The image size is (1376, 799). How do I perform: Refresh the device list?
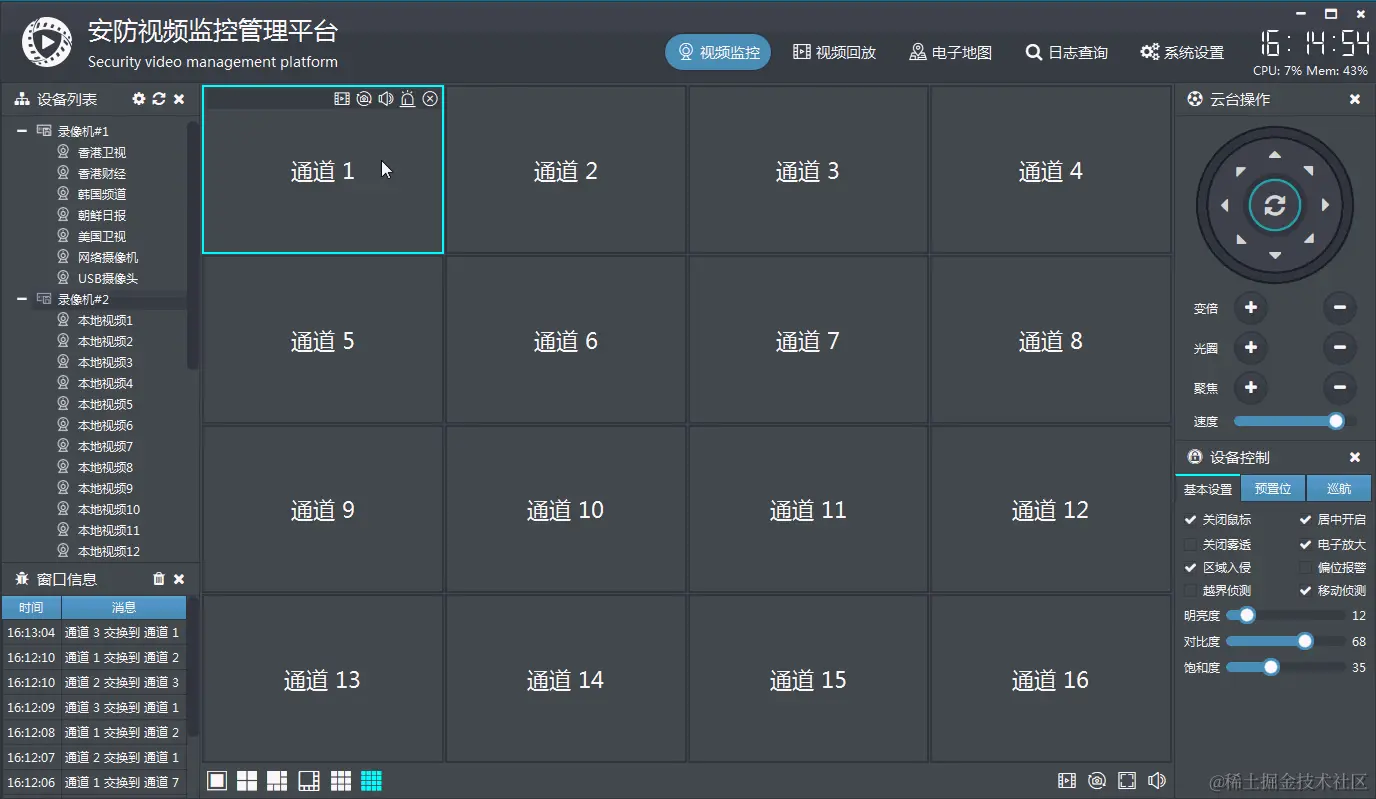click(x=159, y=99)
